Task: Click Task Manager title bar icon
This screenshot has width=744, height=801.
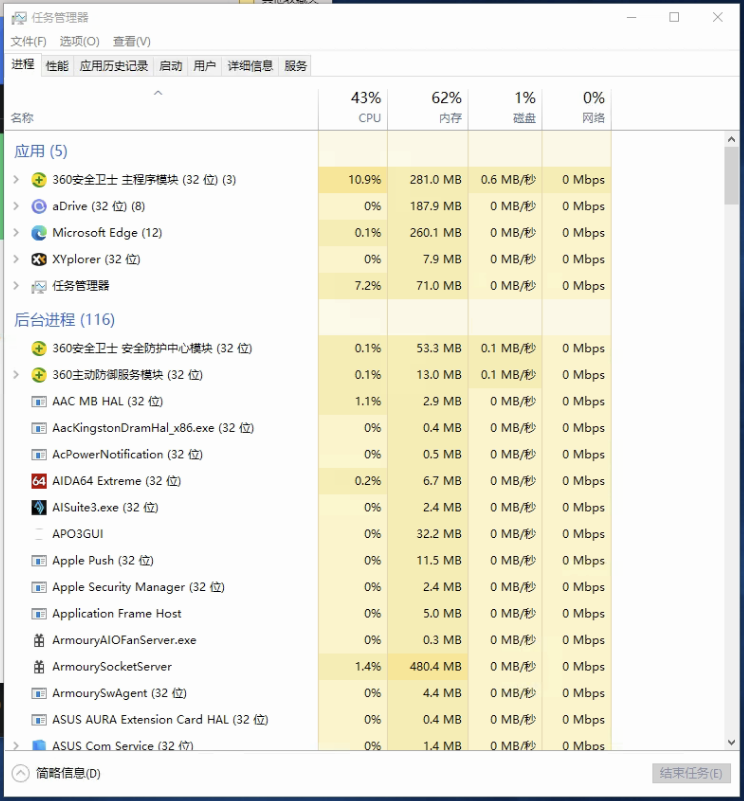Action: click(19, 18)
